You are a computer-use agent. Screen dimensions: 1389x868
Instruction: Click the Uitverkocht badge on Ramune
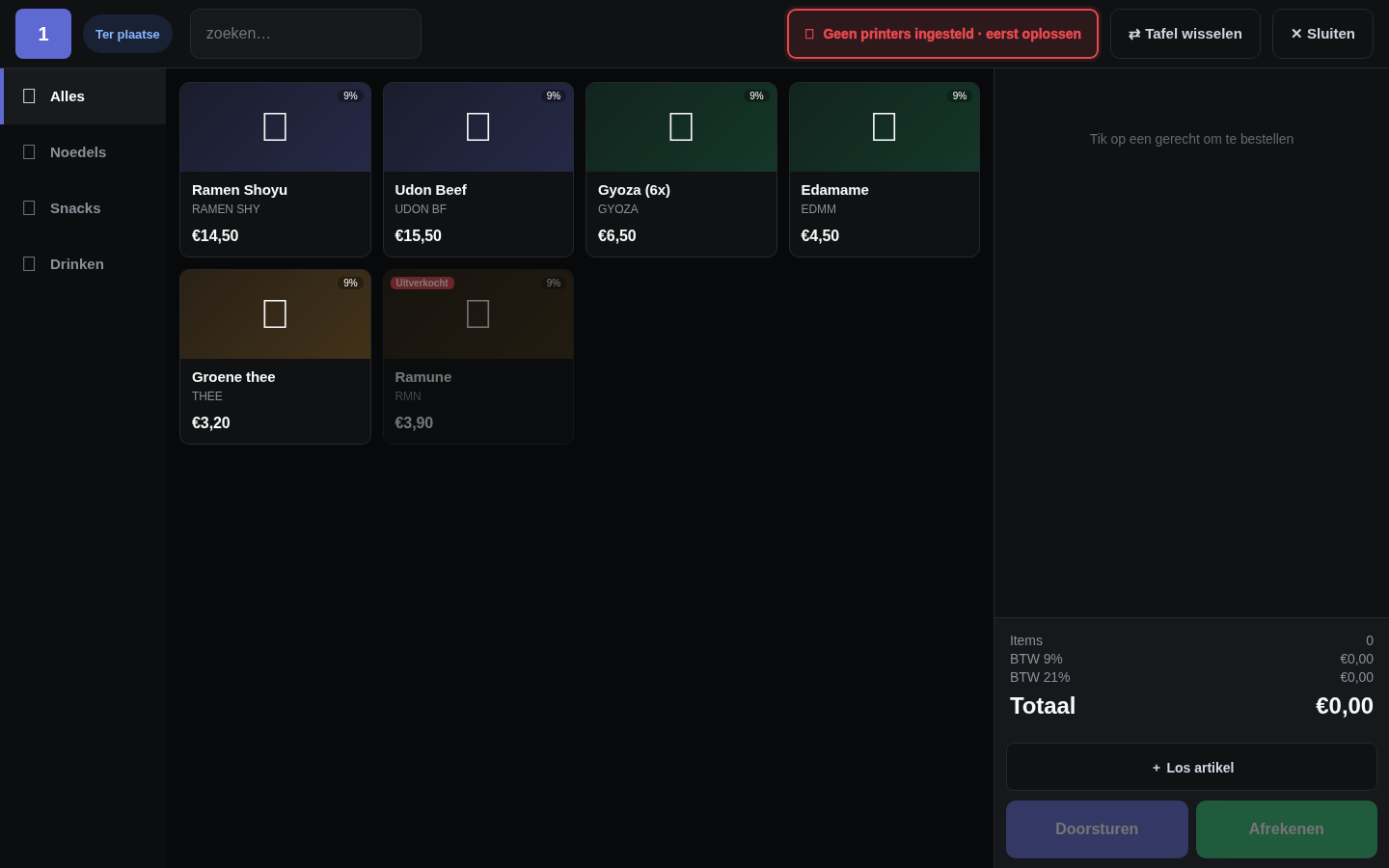click(x=422, y=284)
